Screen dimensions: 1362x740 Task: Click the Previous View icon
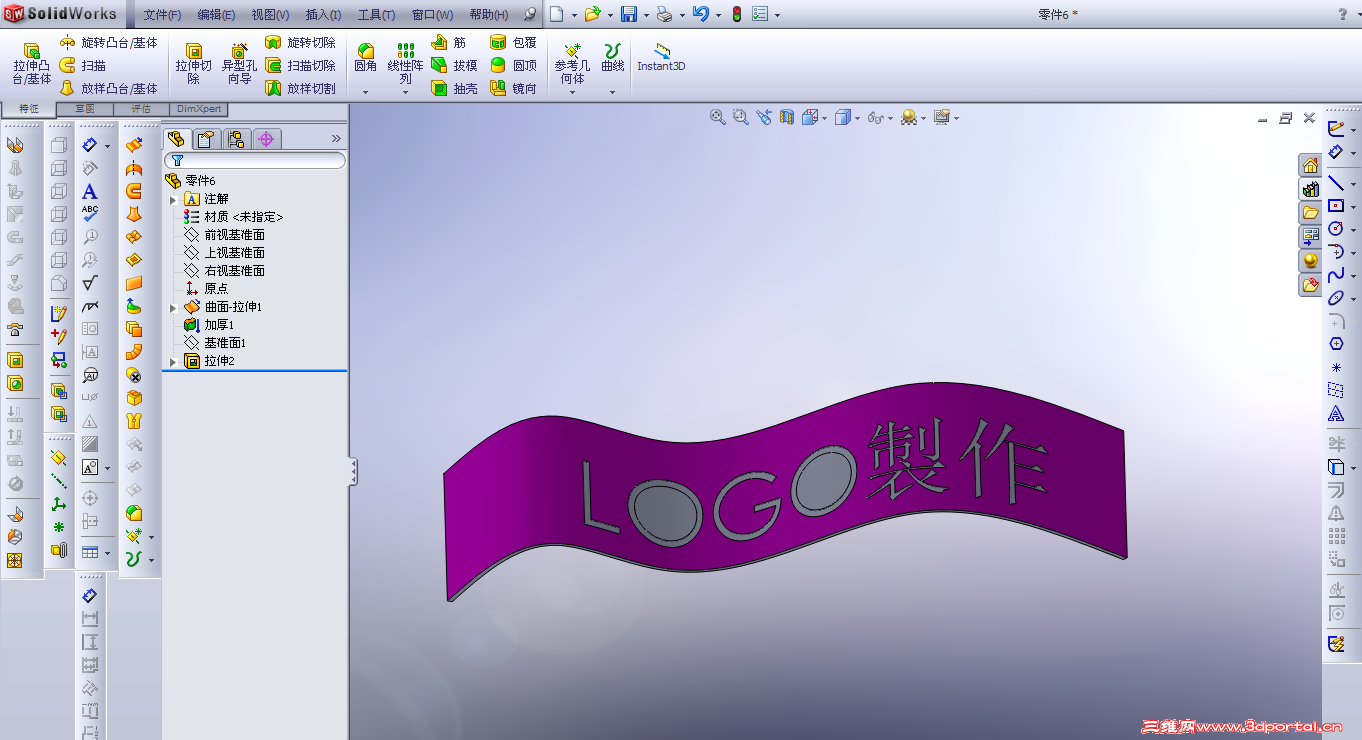coord(764,117)
